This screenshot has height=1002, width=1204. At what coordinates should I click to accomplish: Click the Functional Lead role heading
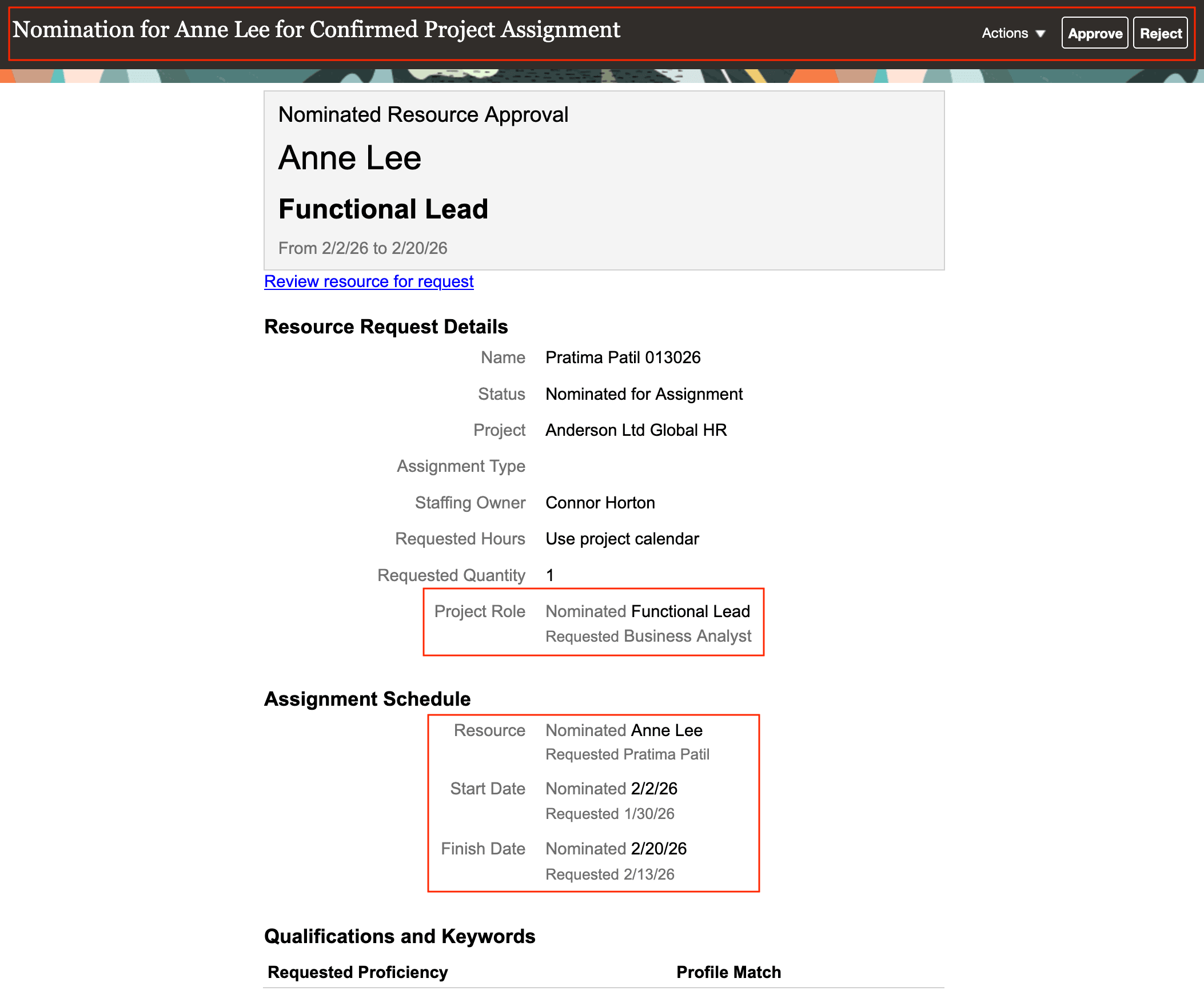[x=382, y=209]
